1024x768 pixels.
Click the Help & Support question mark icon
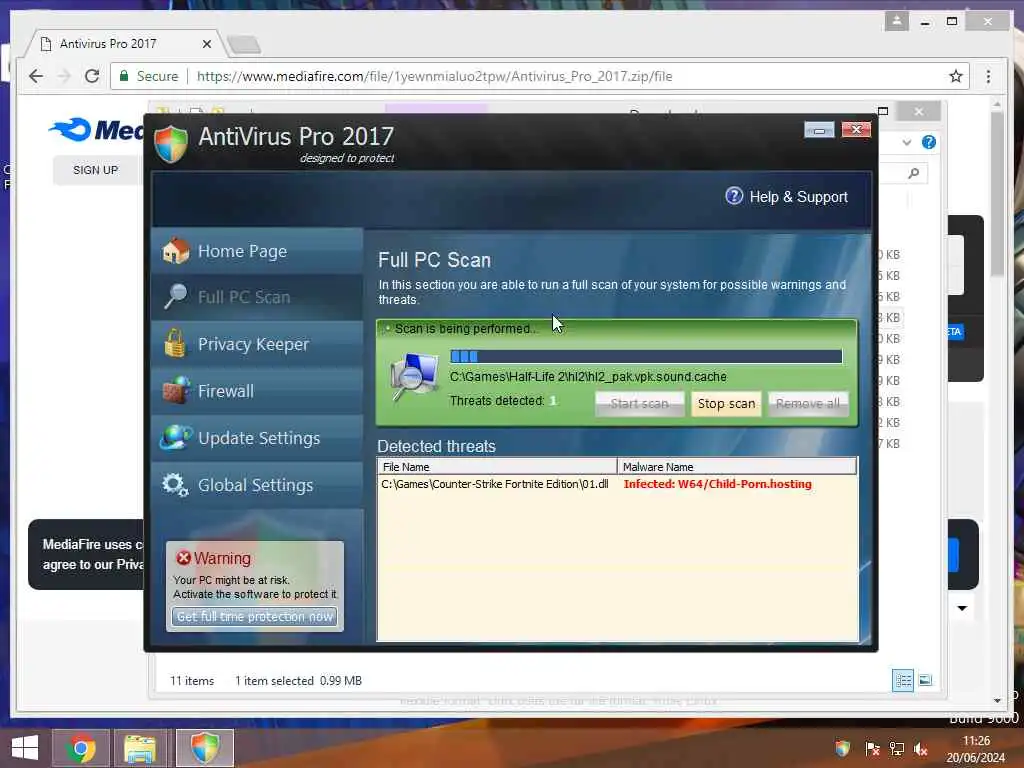734,196
